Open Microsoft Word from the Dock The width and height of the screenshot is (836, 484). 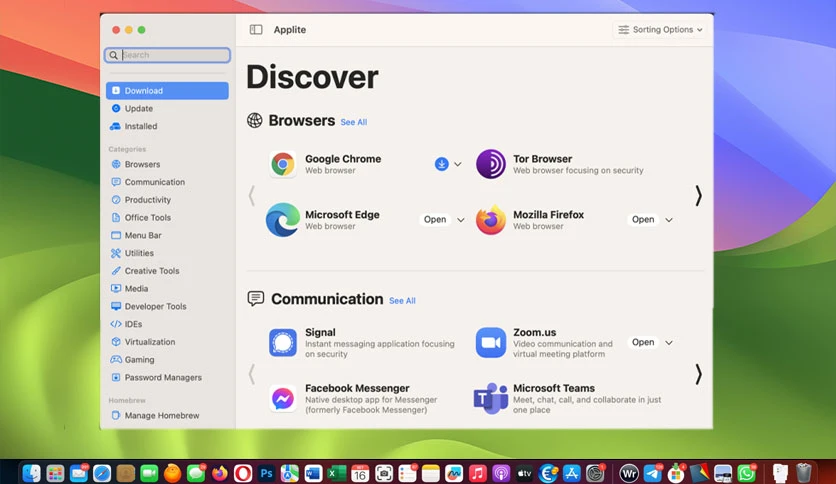313,473
